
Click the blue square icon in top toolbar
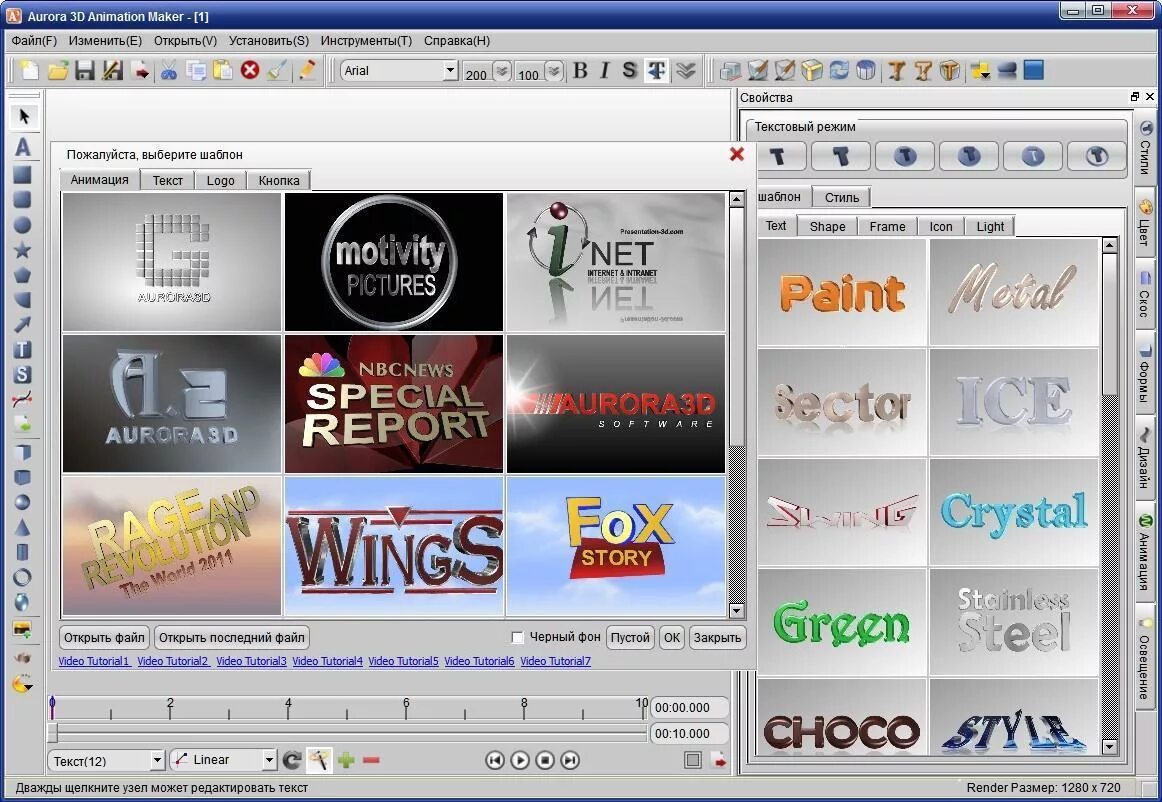point(1034,70)
